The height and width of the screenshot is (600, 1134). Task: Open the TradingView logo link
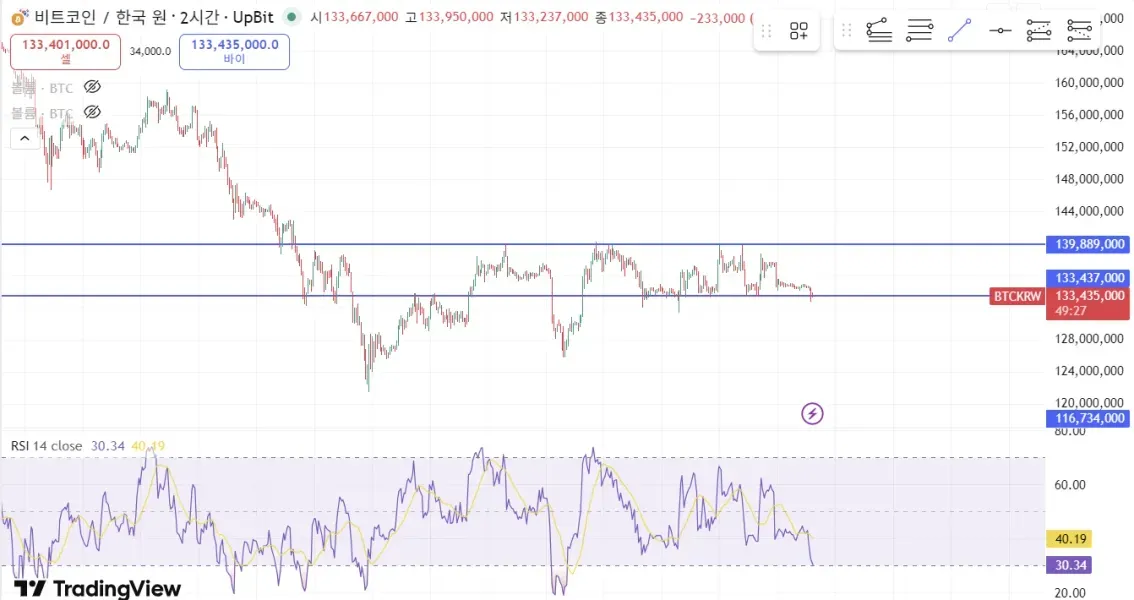98,588
